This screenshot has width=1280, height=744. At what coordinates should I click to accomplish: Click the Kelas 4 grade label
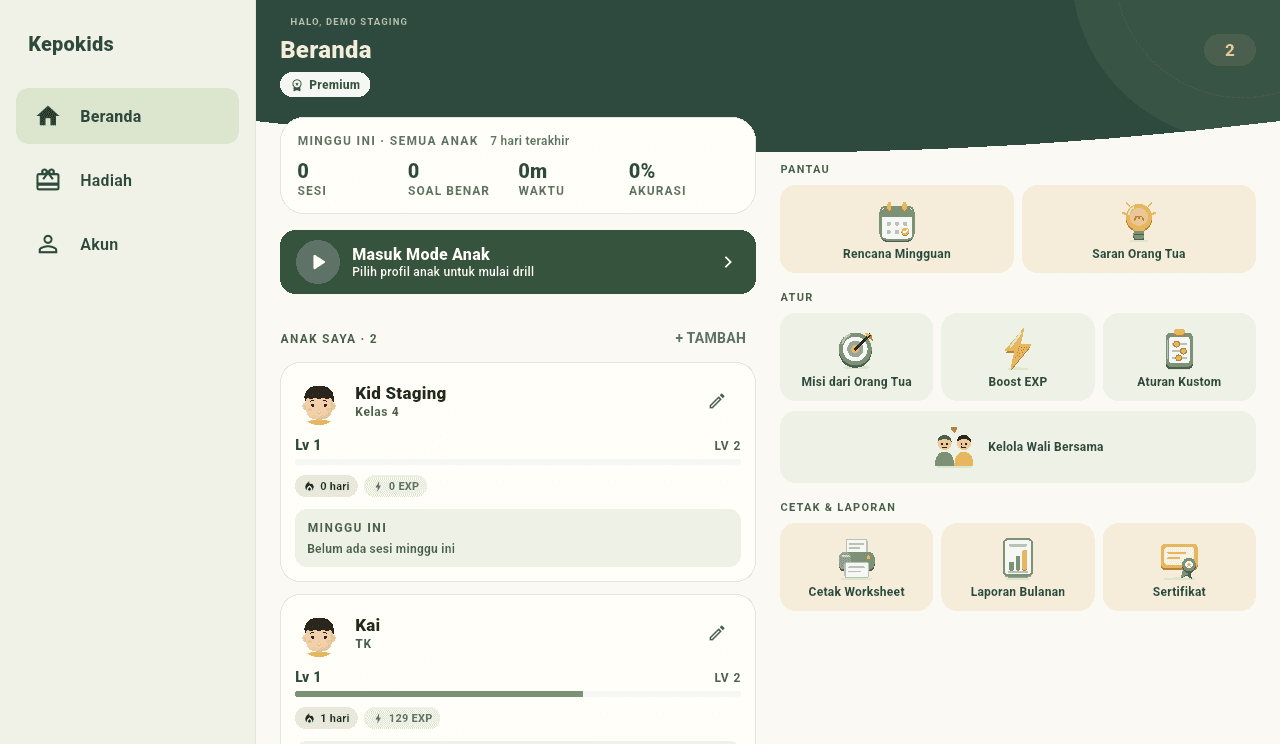pyautogui.click(x=377, y=412)
